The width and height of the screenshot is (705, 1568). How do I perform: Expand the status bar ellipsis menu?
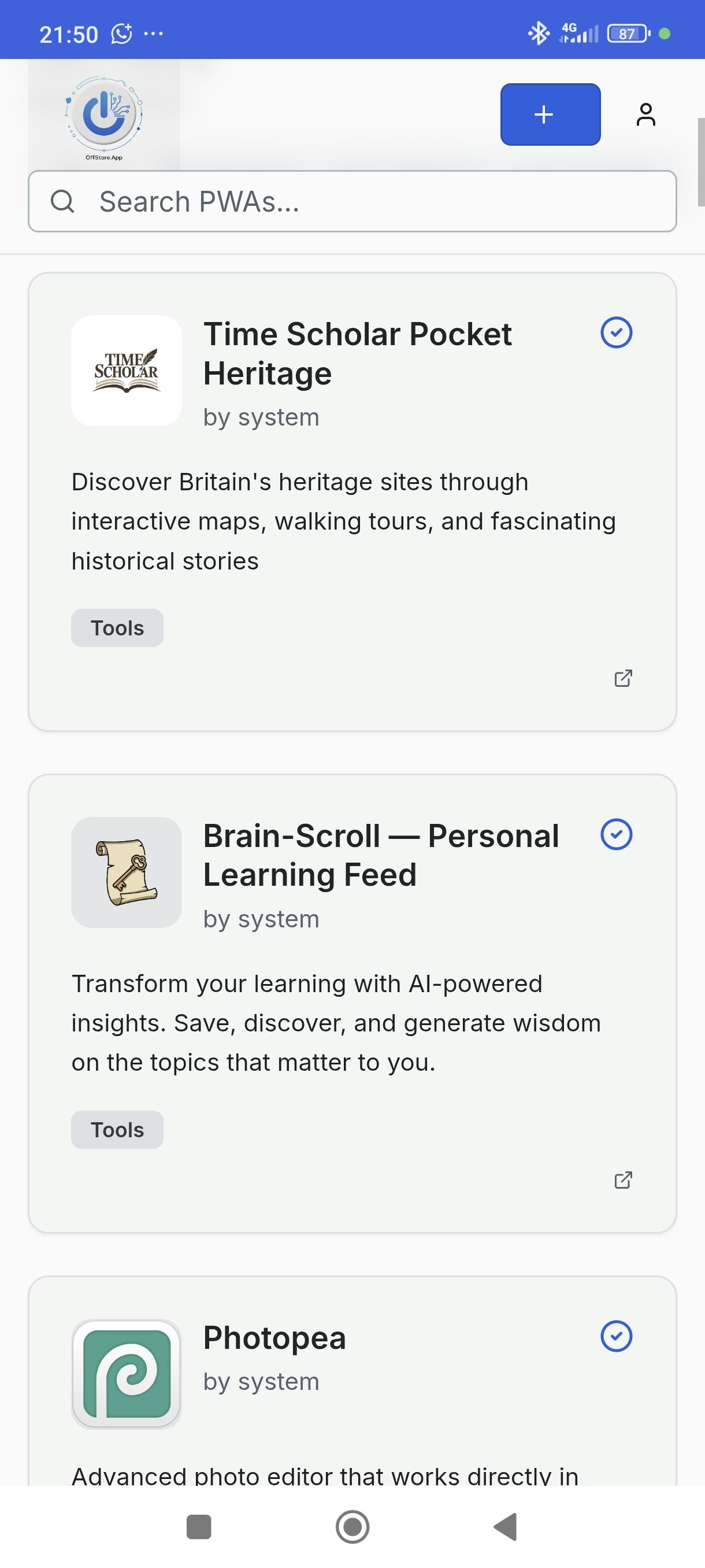153,34
